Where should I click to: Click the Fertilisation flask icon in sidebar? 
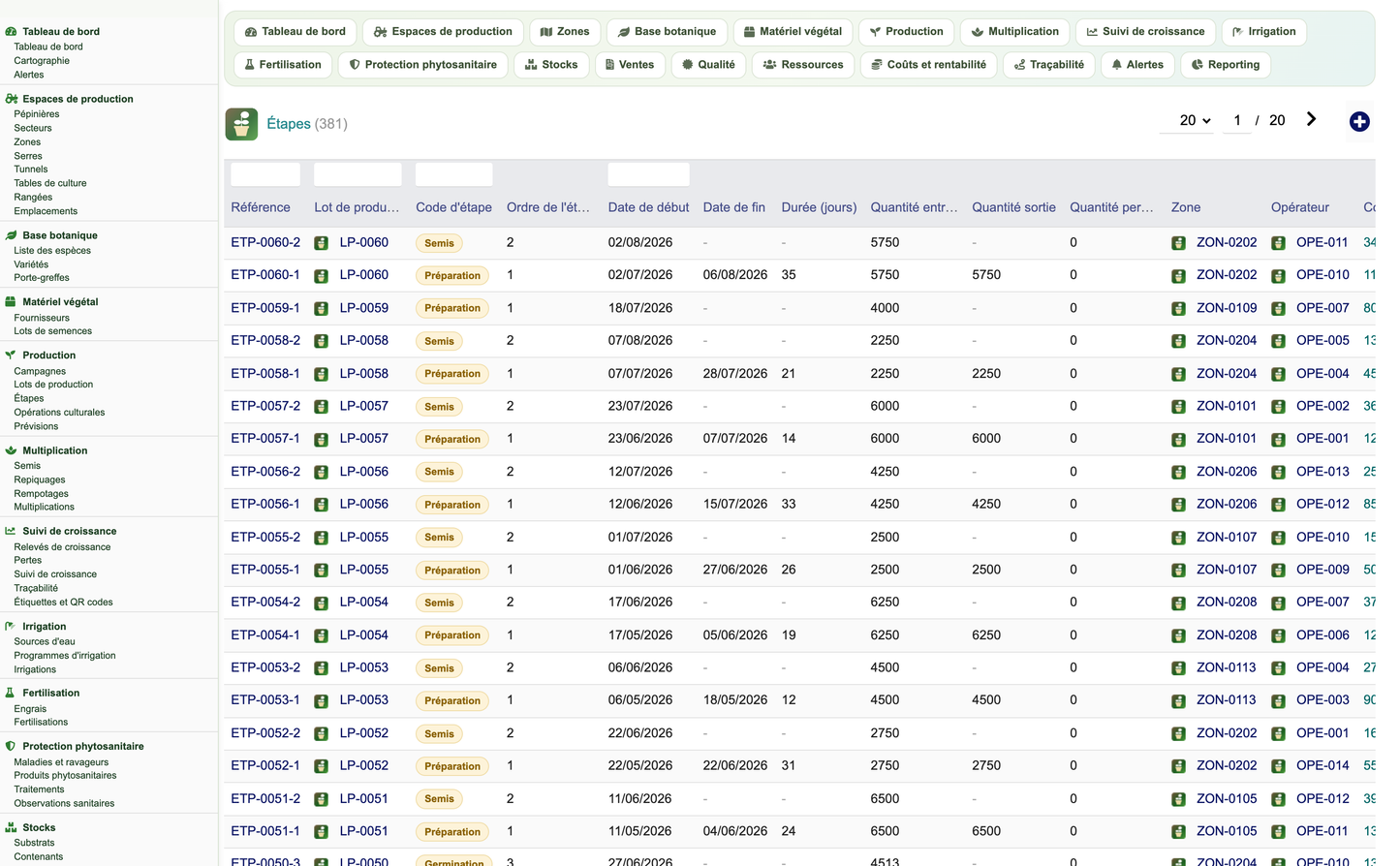coord(11,693)
